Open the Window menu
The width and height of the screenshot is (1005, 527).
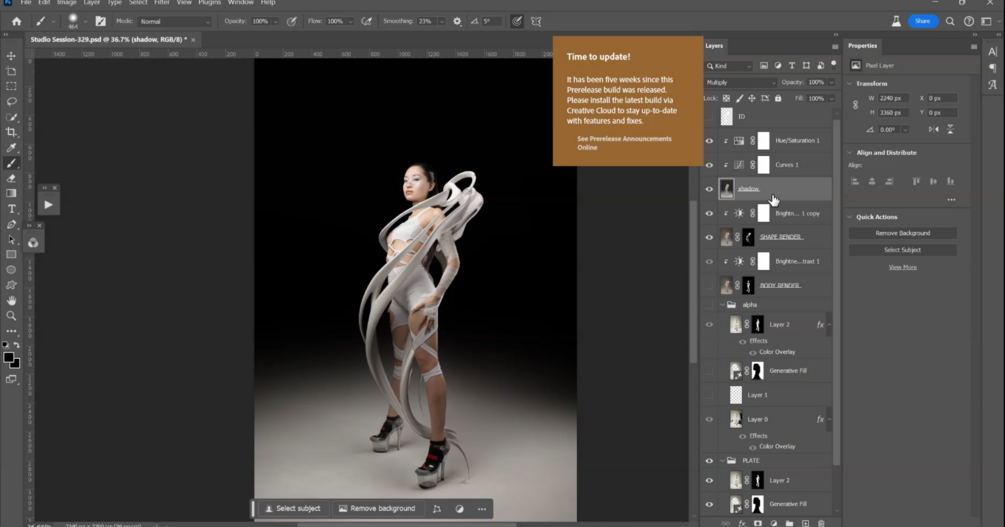(240, 3)
